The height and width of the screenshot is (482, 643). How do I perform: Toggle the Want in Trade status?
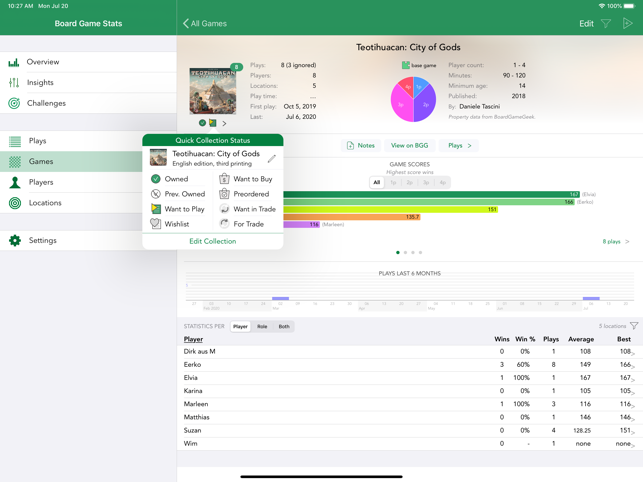point(247,209)
